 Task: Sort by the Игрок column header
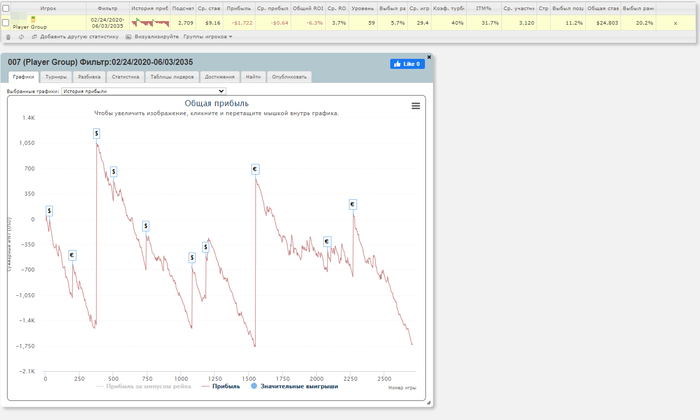click(x=48, y=8)
